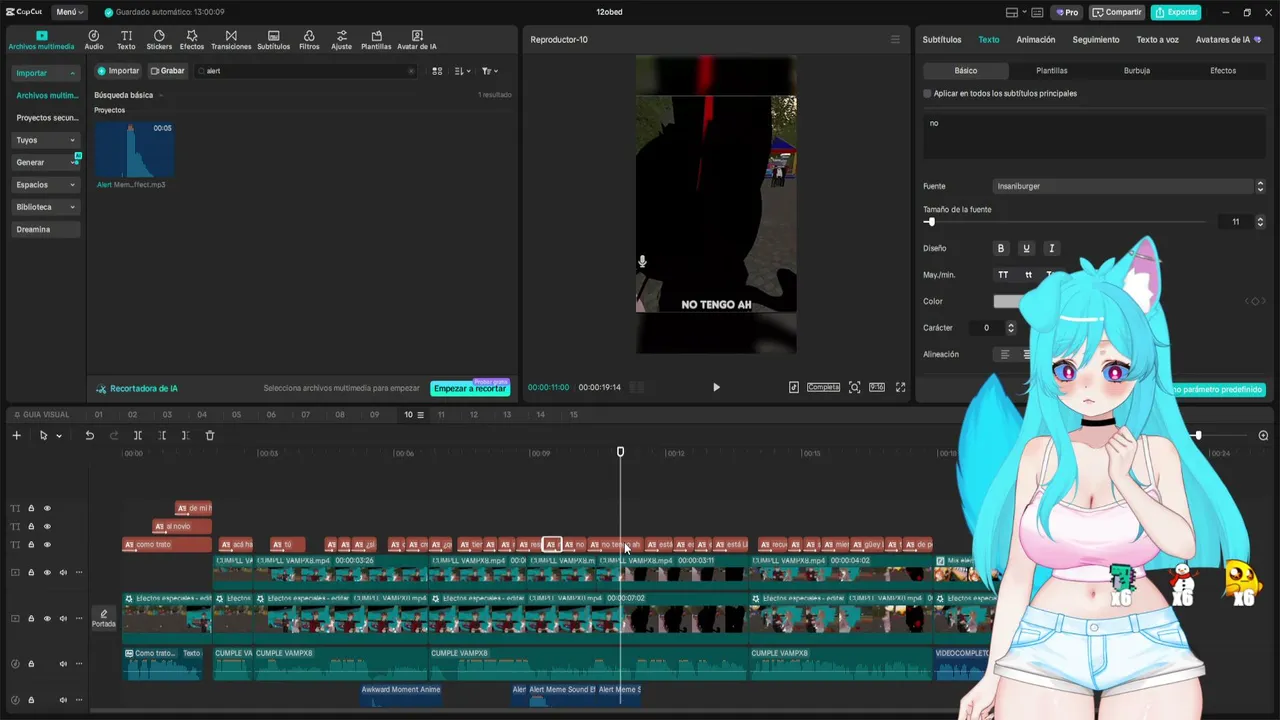Mute the CUMPLE VAMPX8 audio track
The image size is (1280, 720).
coord(63,663)
